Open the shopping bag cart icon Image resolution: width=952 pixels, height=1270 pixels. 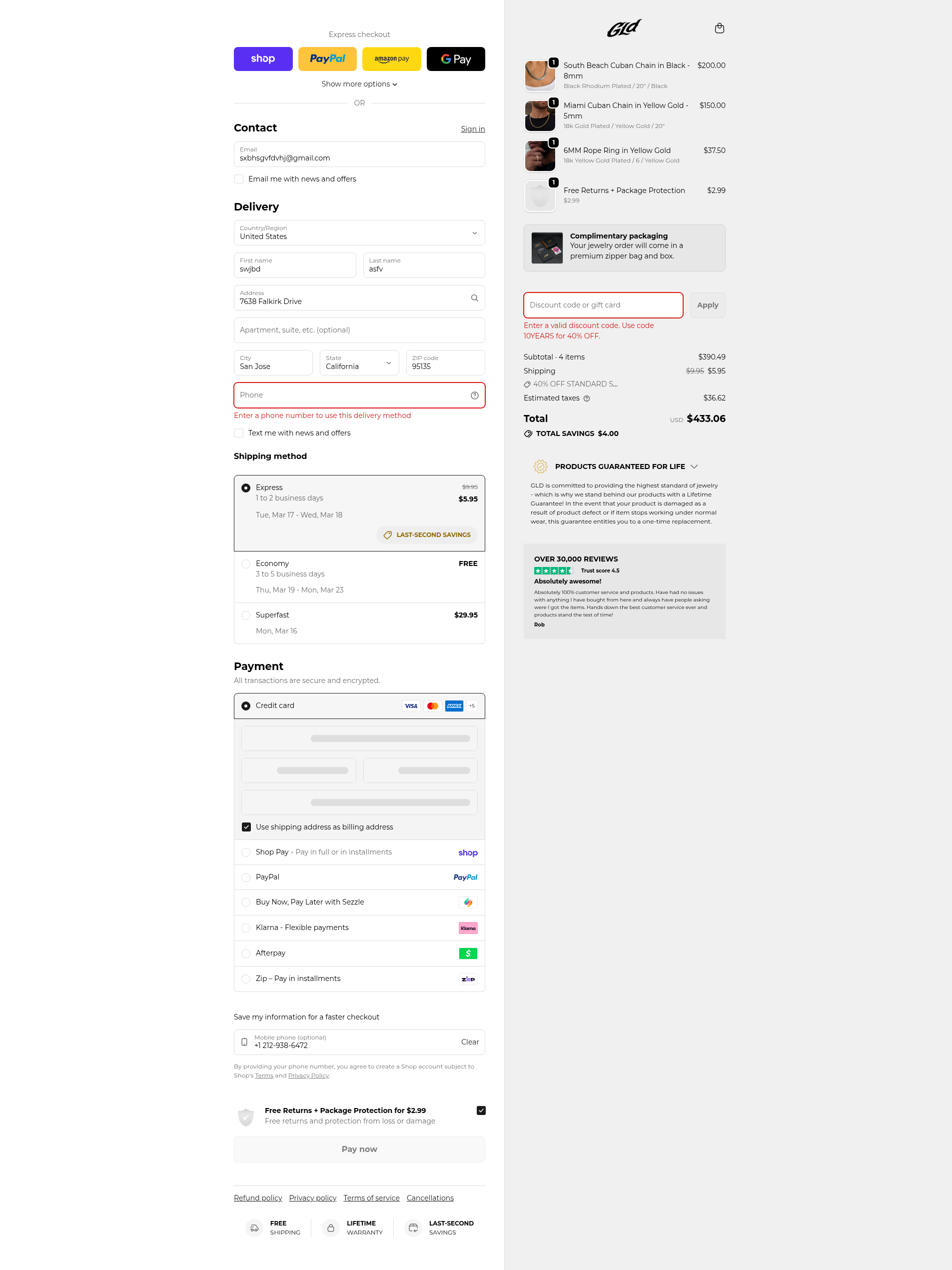pos(719,28)
